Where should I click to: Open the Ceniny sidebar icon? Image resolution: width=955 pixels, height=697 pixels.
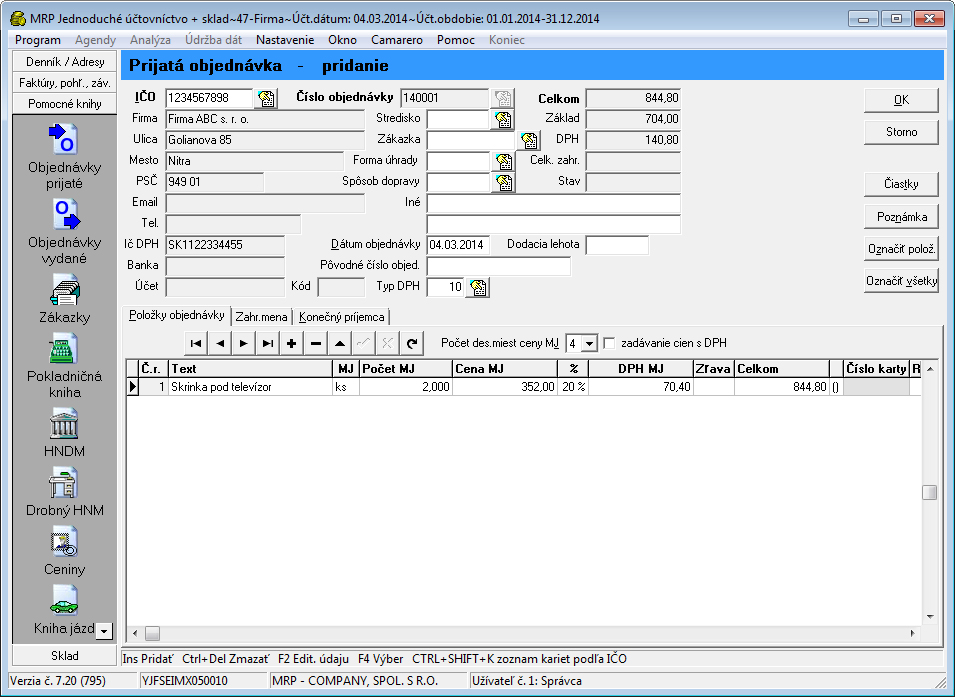(64, 541)
